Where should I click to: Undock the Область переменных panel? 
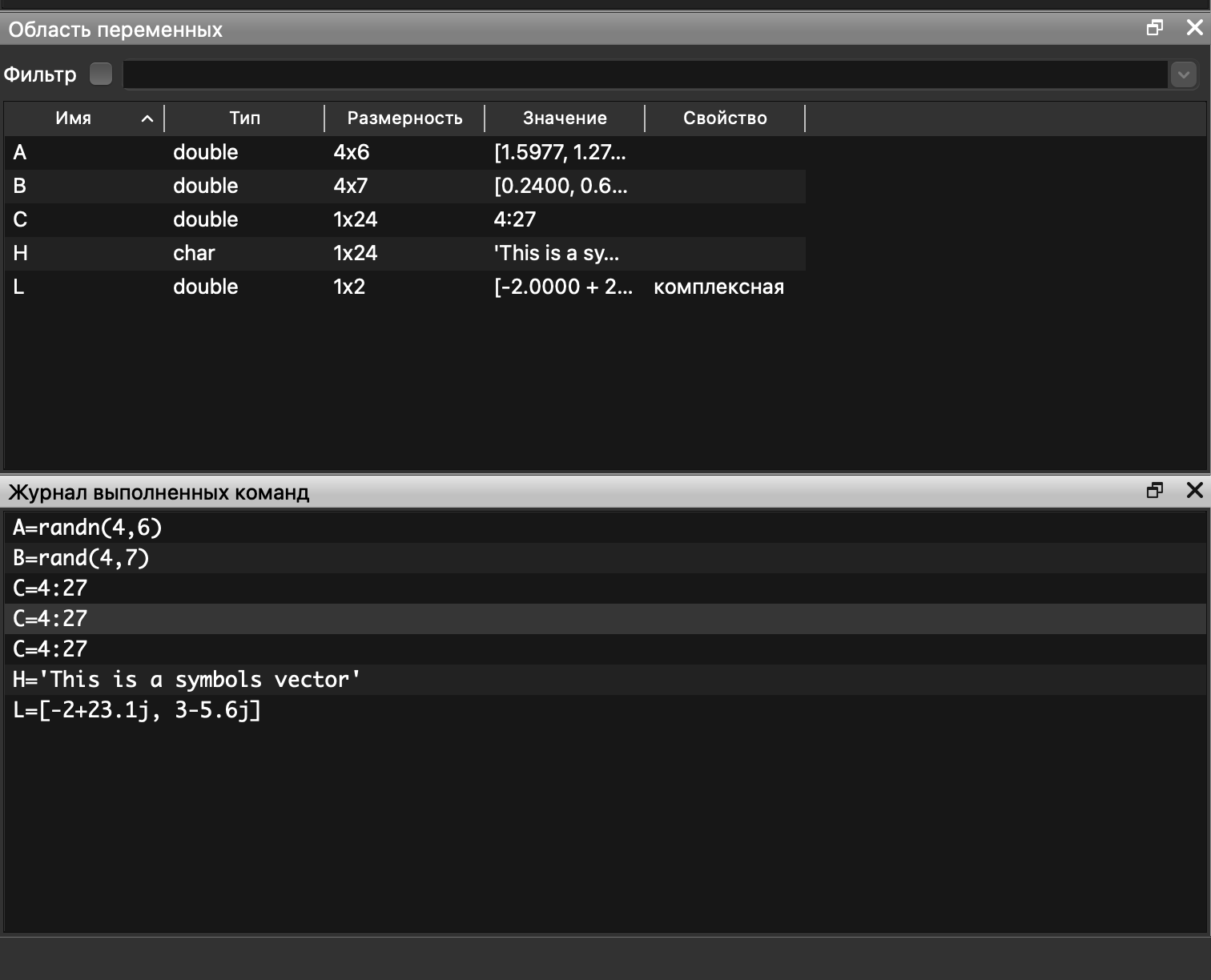[1154, 28]
